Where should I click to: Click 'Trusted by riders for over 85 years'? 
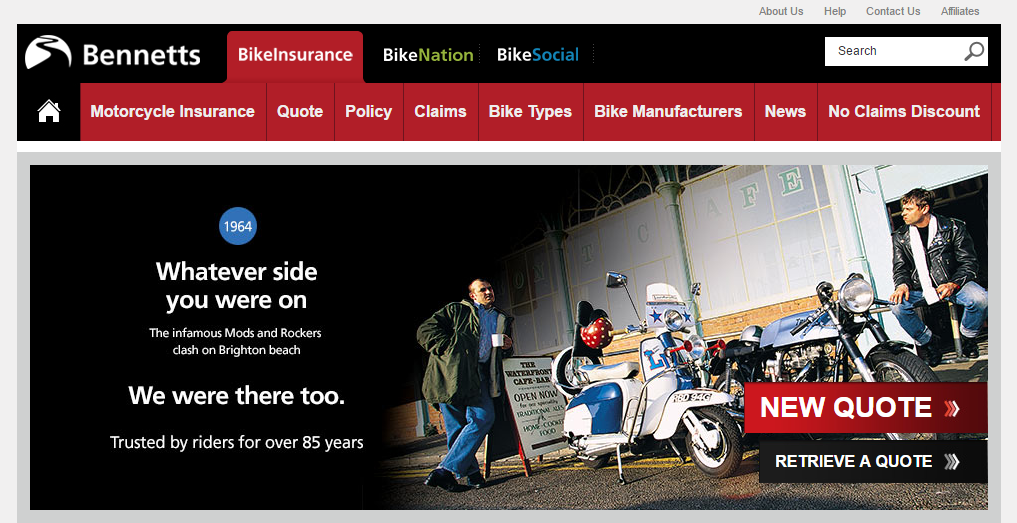click(x=237, y=443)
